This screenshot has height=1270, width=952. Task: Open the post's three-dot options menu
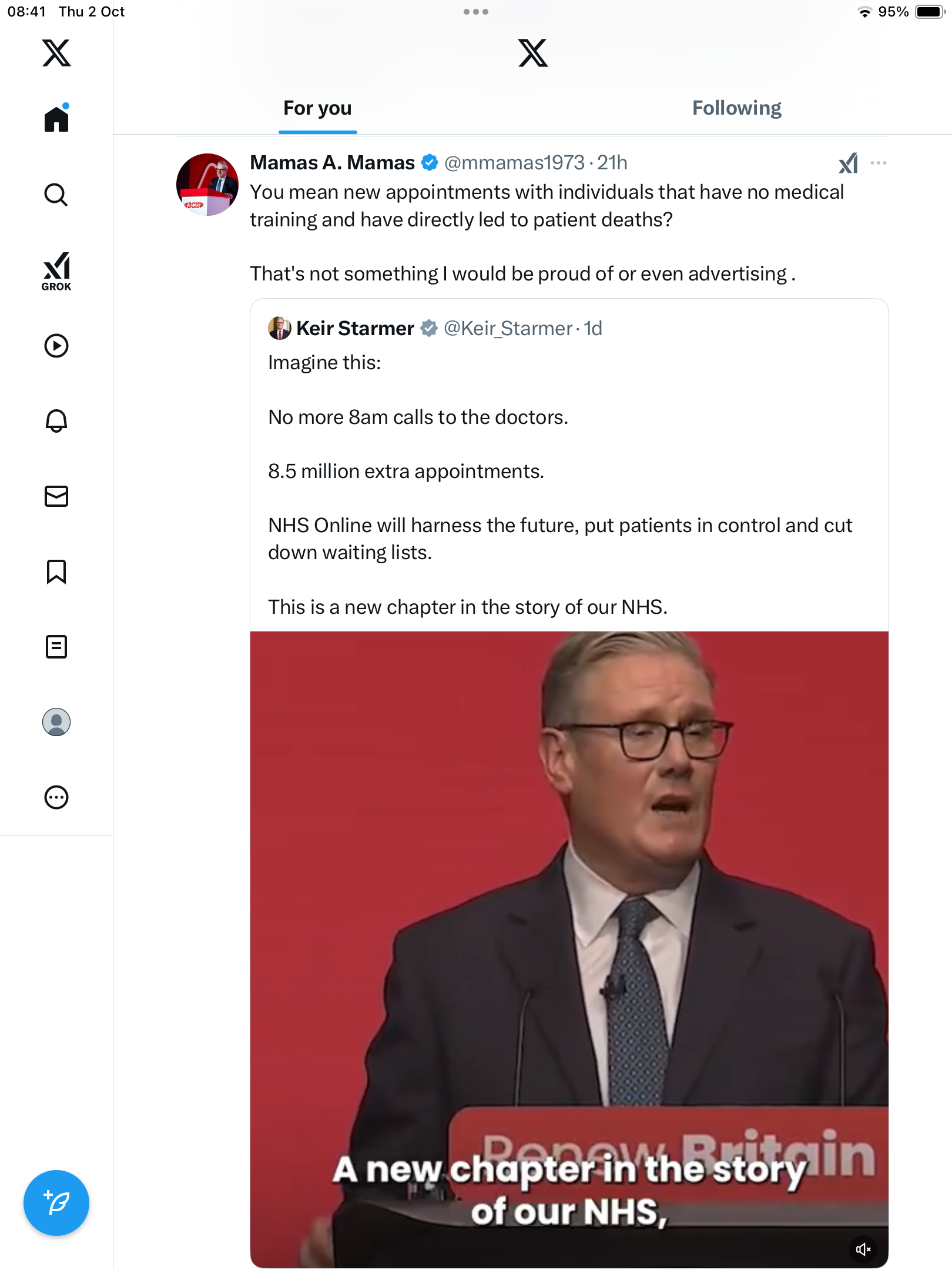click(x=878, y=163)
